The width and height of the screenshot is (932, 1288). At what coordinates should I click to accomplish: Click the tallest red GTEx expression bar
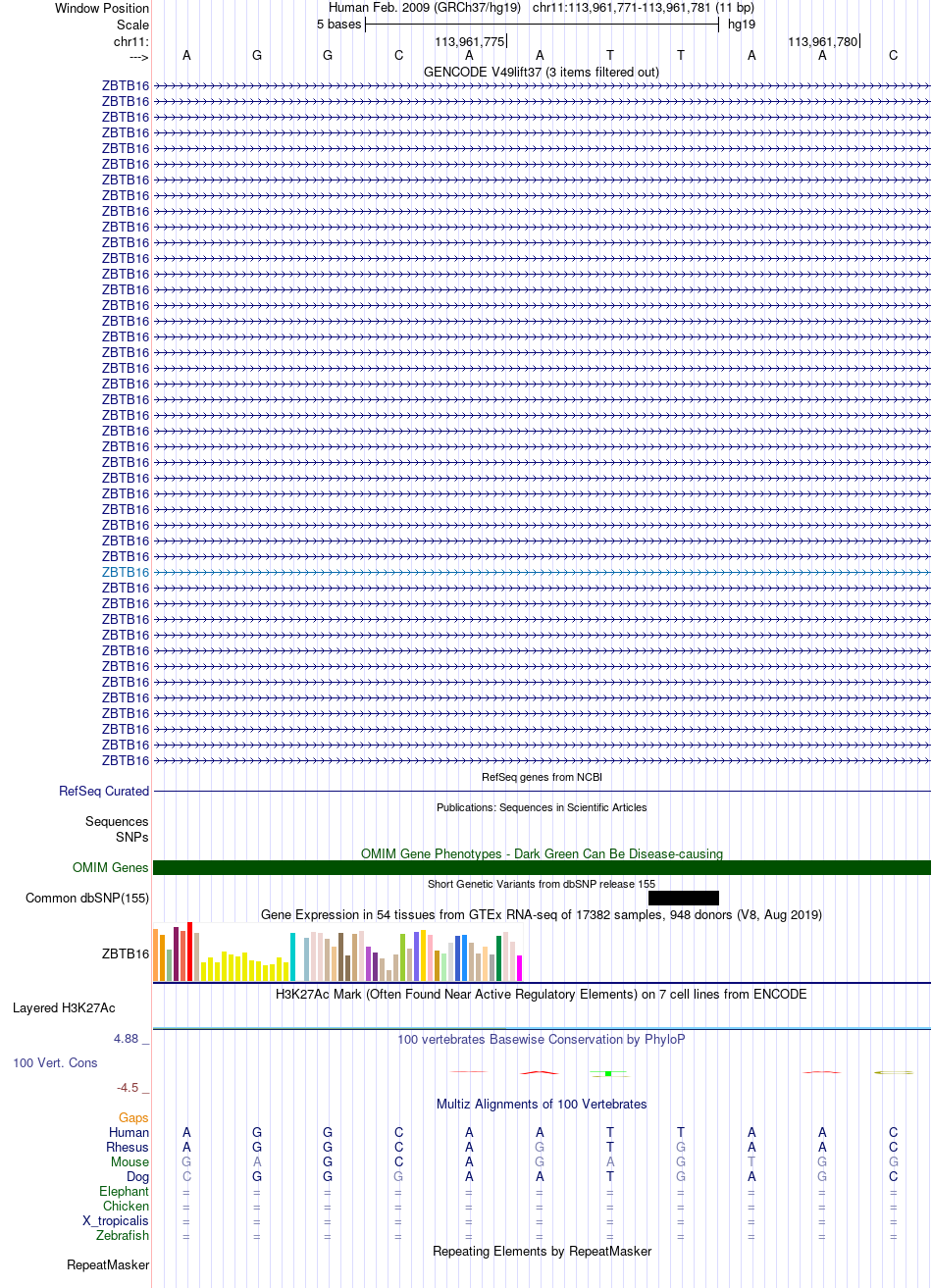coord(189,952)
